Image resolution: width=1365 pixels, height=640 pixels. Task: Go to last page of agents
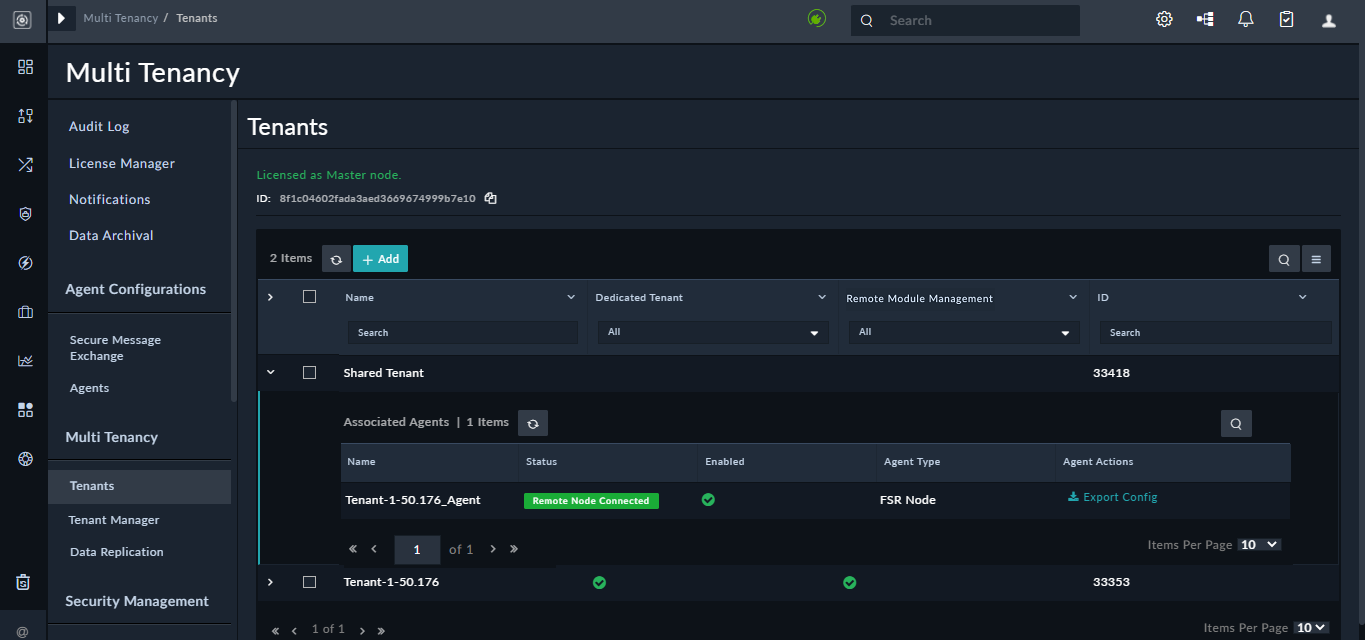click(514, 549)
